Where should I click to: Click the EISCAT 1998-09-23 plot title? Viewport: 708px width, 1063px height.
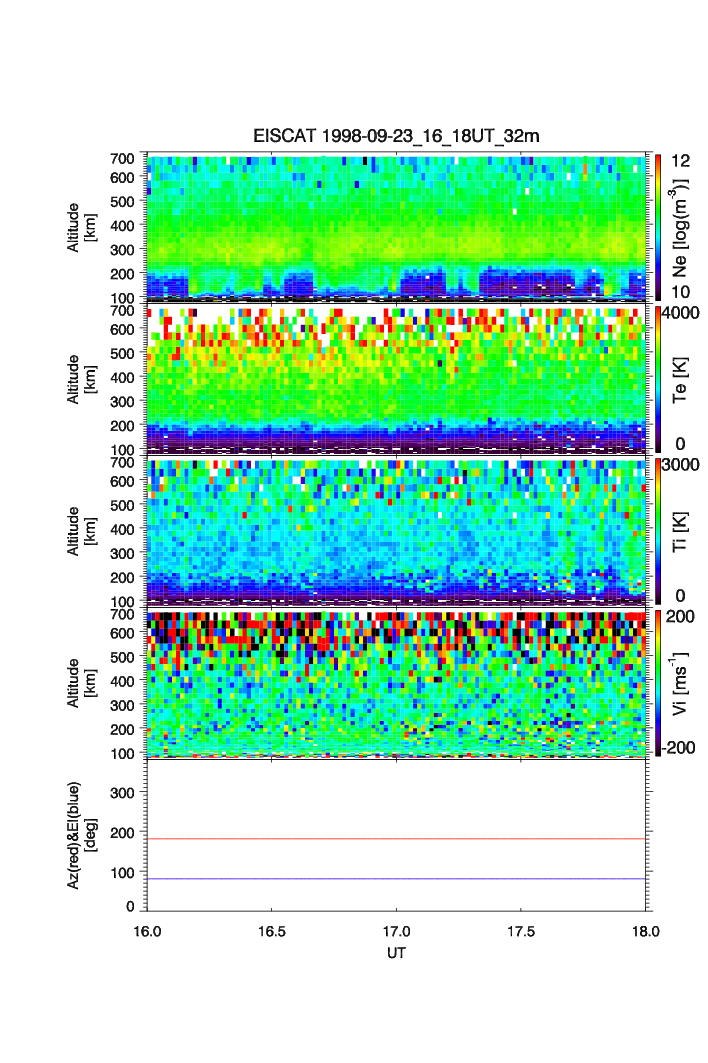(396, 136)
